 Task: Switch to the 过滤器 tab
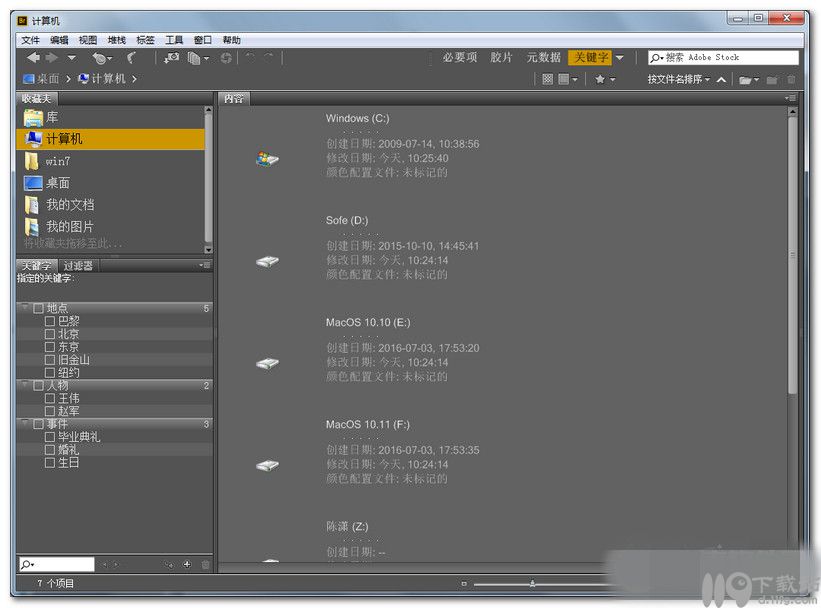click(78, 266)
